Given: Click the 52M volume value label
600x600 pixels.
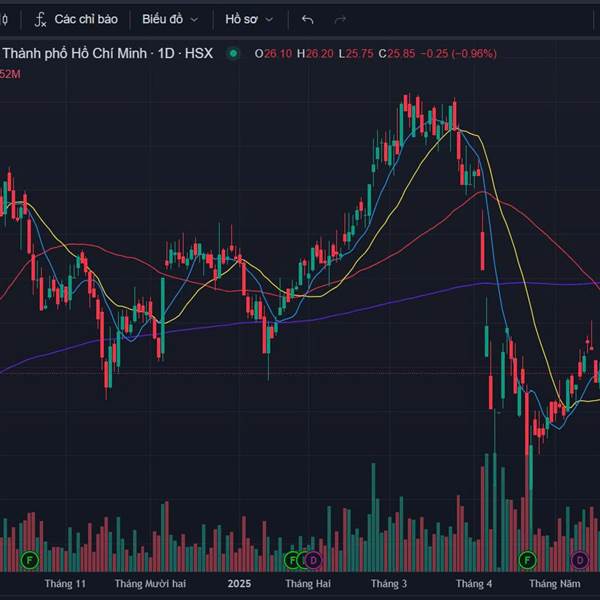Looking at the screenshot, I should click(x=10, y=74).
